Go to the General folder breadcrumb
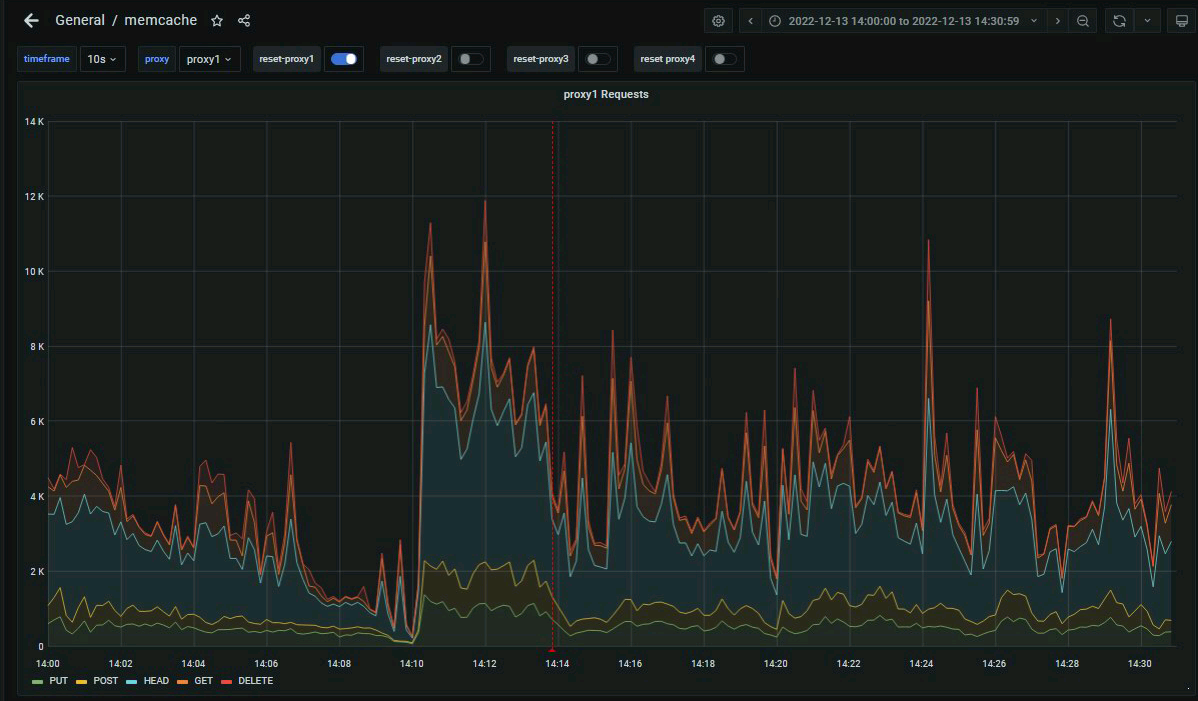Image resolution: width=1198 pixels, height=701 pixels. (79, 20)
